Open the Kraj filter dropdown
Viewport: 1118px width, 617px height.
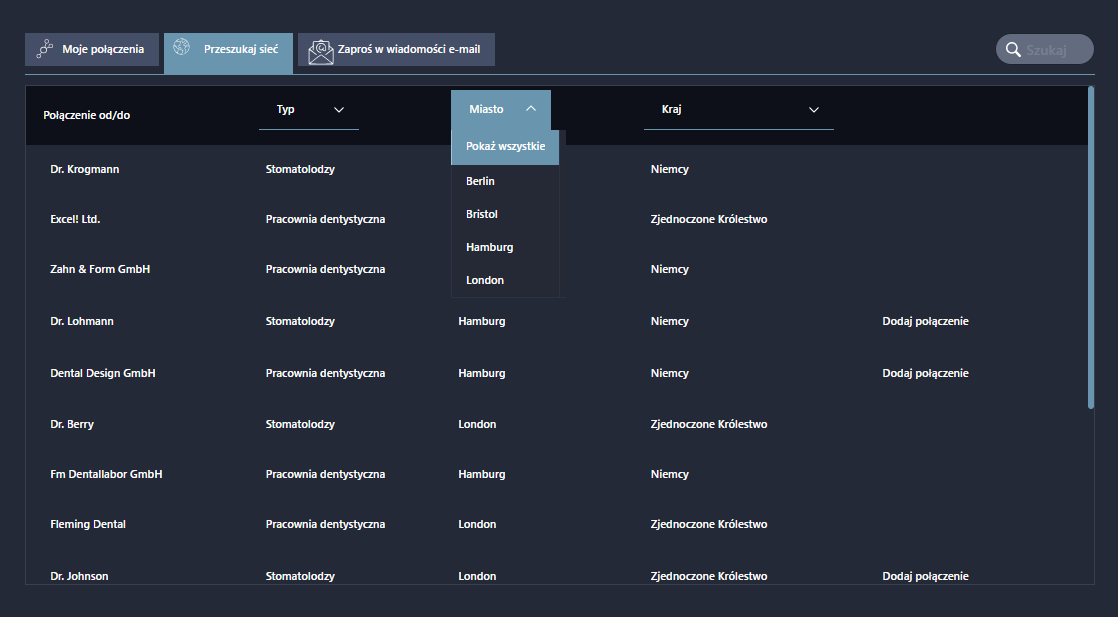tap(738, 109)
